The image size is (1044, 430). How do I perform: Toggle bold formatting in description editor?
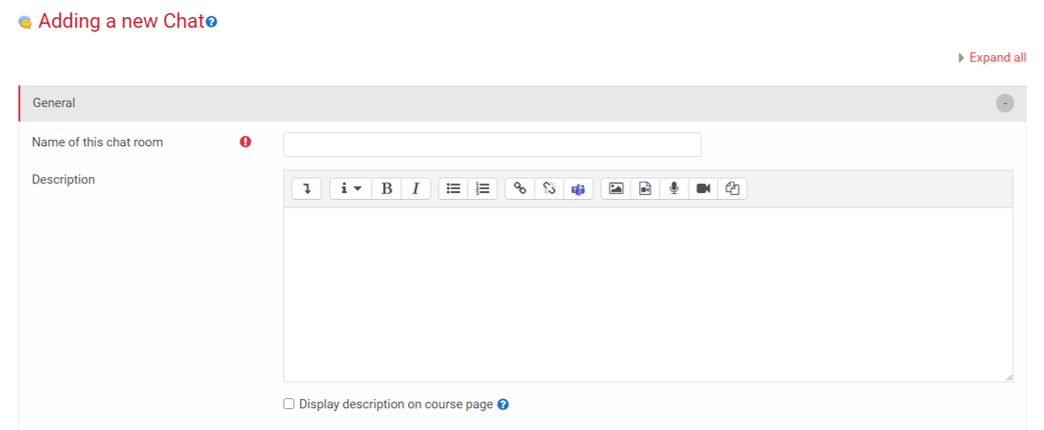tap(387, 188)
